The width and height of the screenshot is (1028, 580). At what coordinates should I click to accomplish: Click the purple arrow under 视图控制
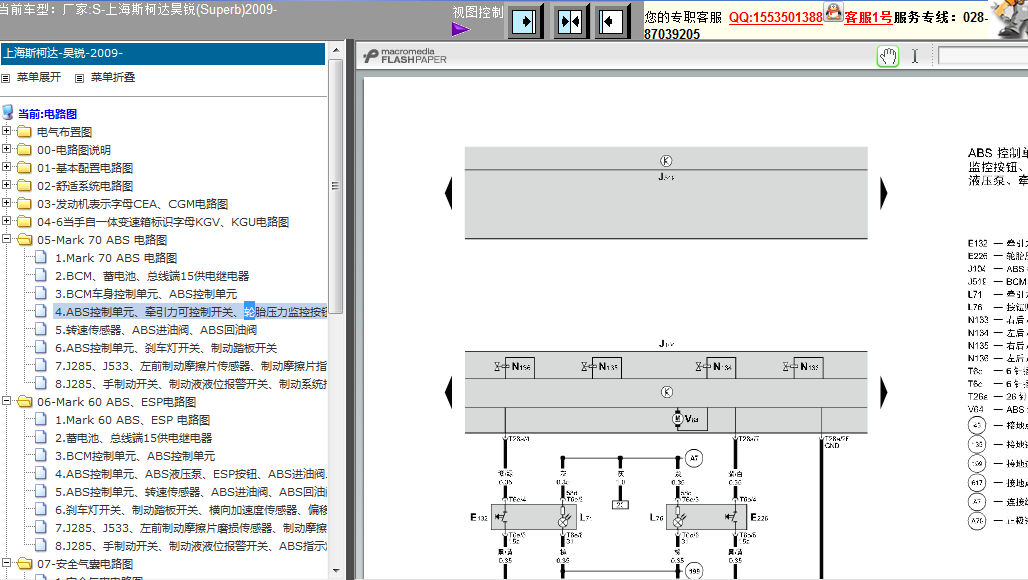[461, 29]
